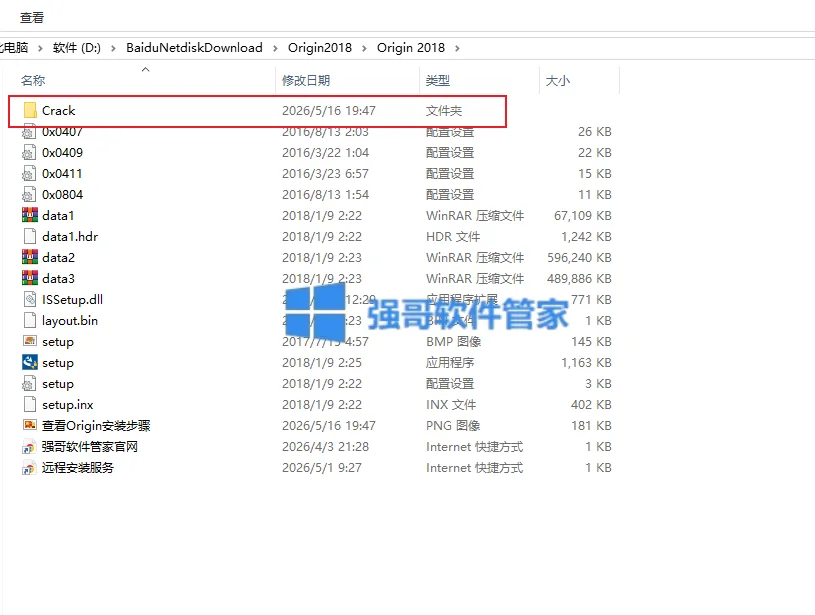
Task: Click the 1,163 KB size of setup application
Action: click(x=586, y=362)
